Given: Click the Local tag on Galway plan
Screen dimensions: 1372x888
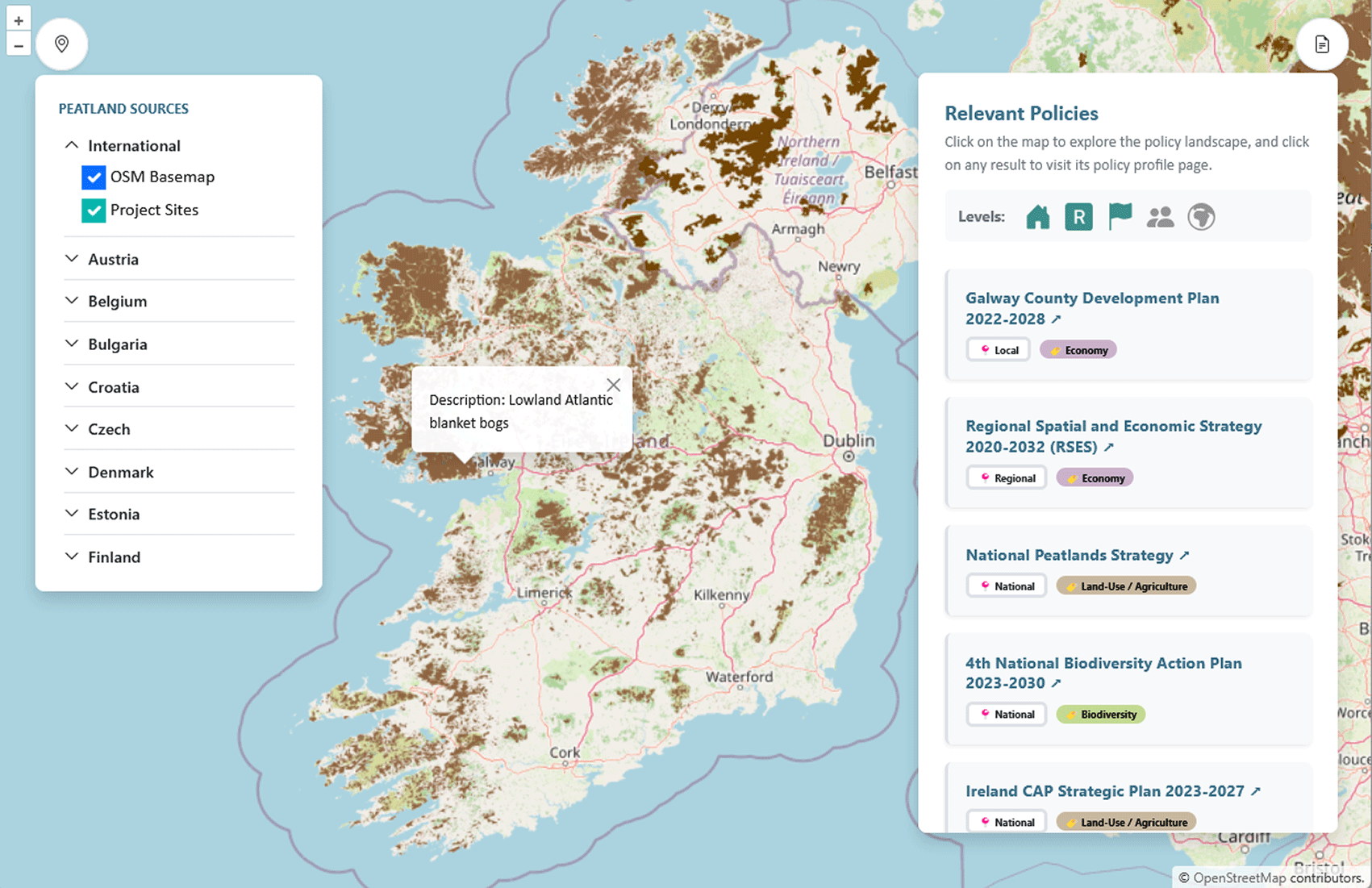Looking at the screenshot, I should pyautogui.click(x=999, y=350).
